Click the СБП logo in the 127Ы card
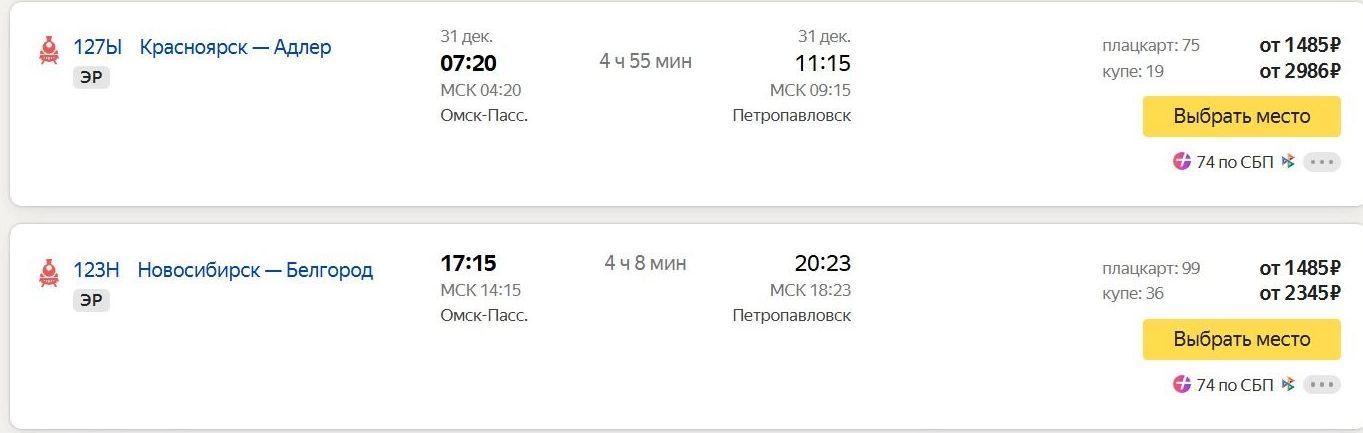The height and width of the screenshot is (433, 1363). (x=1288, y=161)
